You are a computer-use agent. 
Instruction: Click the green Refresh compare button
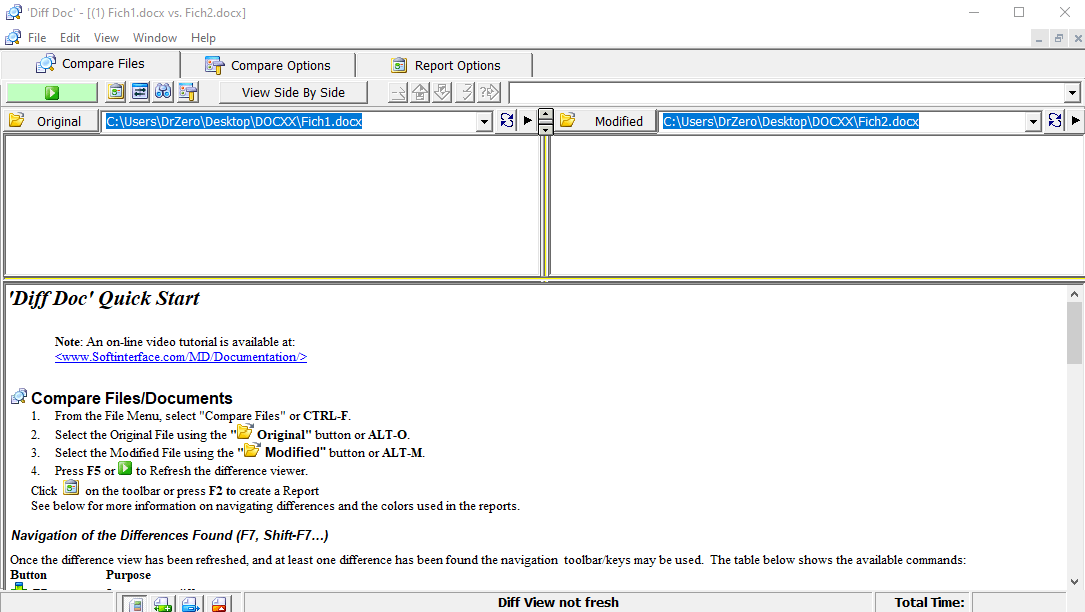point(52,92)
